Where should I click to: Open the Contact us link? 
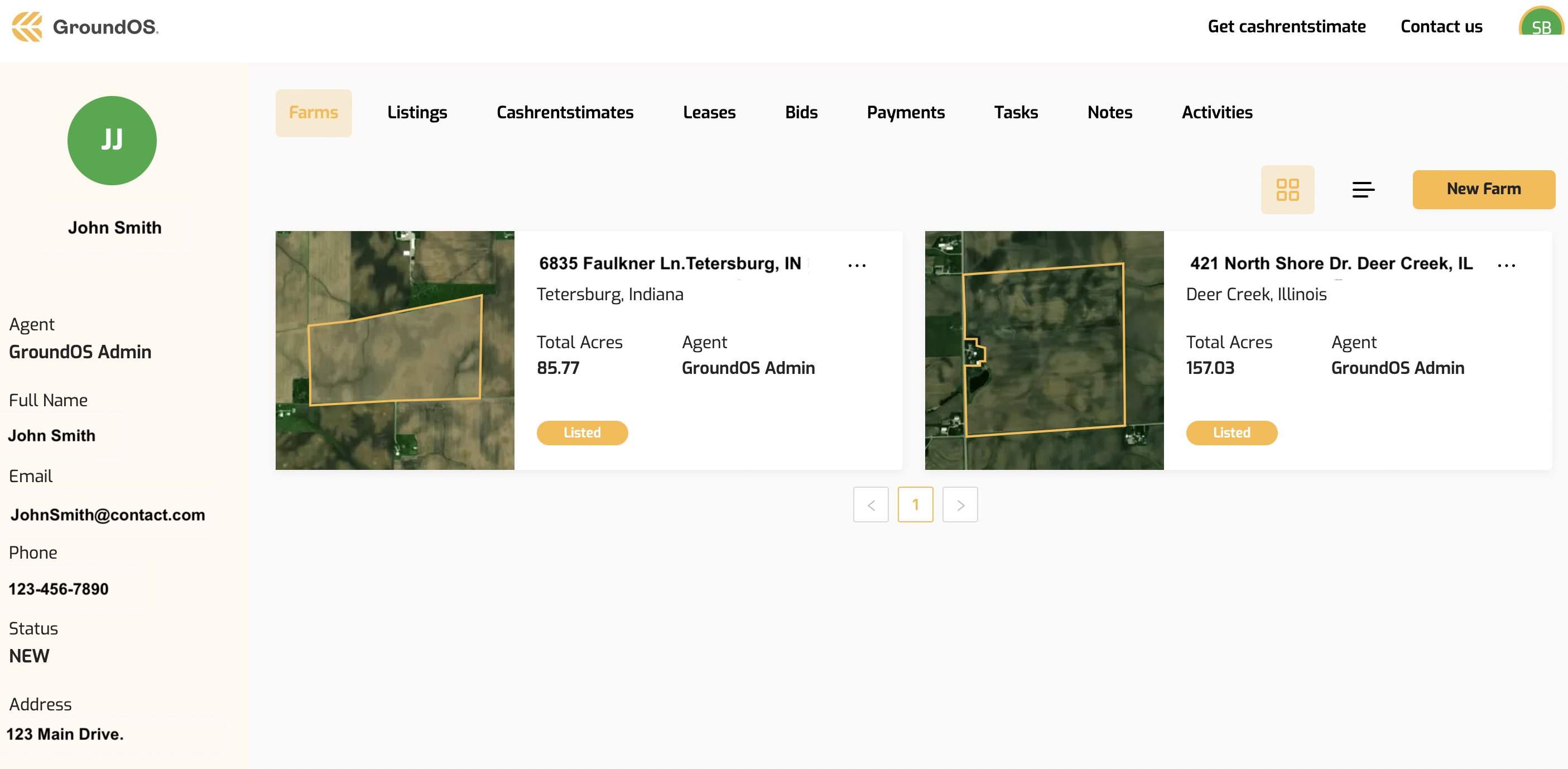(x=1441, y=27)
